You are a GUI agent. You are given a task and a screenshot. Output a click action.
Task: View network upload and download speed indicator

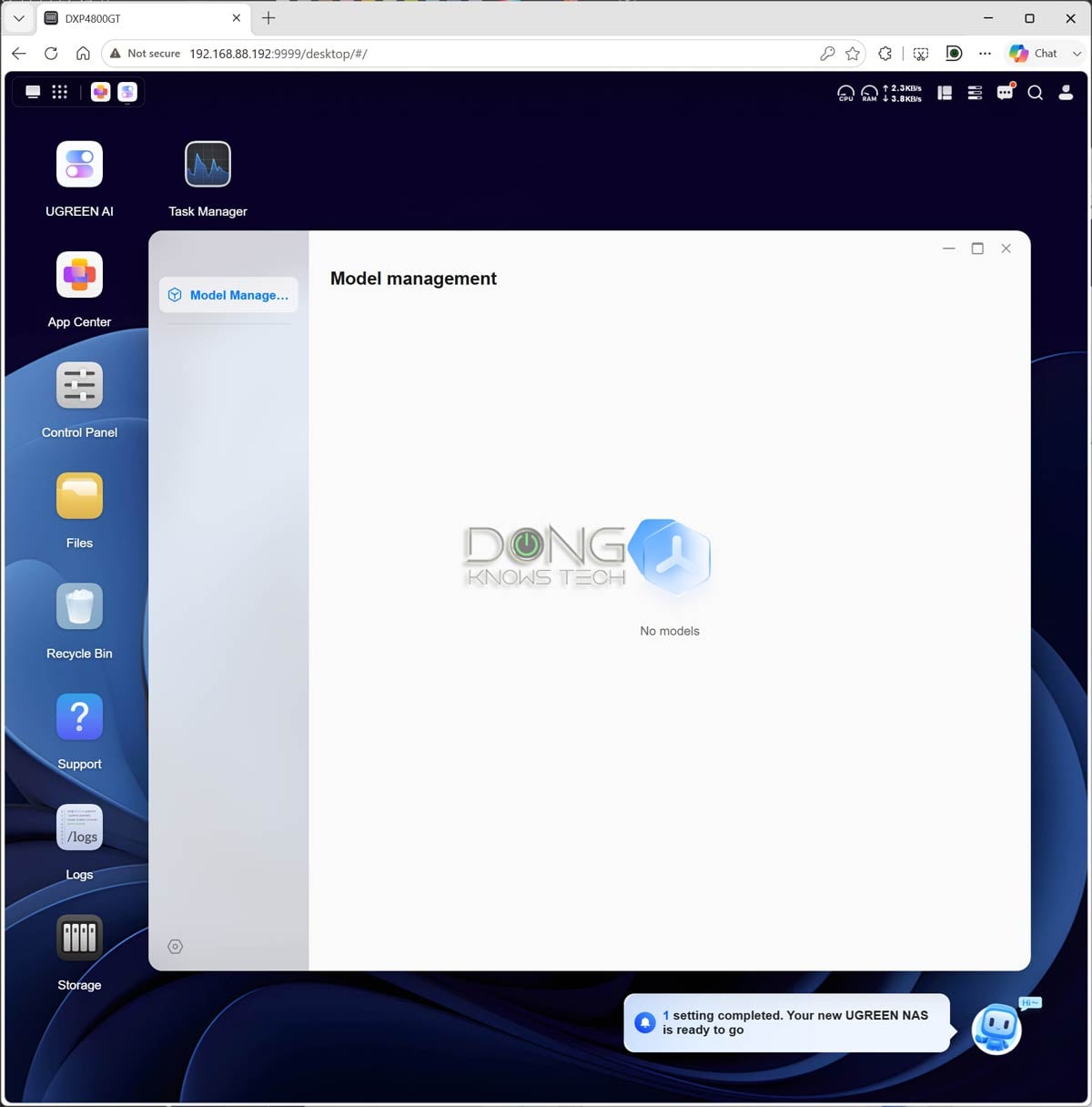point(903,93)
